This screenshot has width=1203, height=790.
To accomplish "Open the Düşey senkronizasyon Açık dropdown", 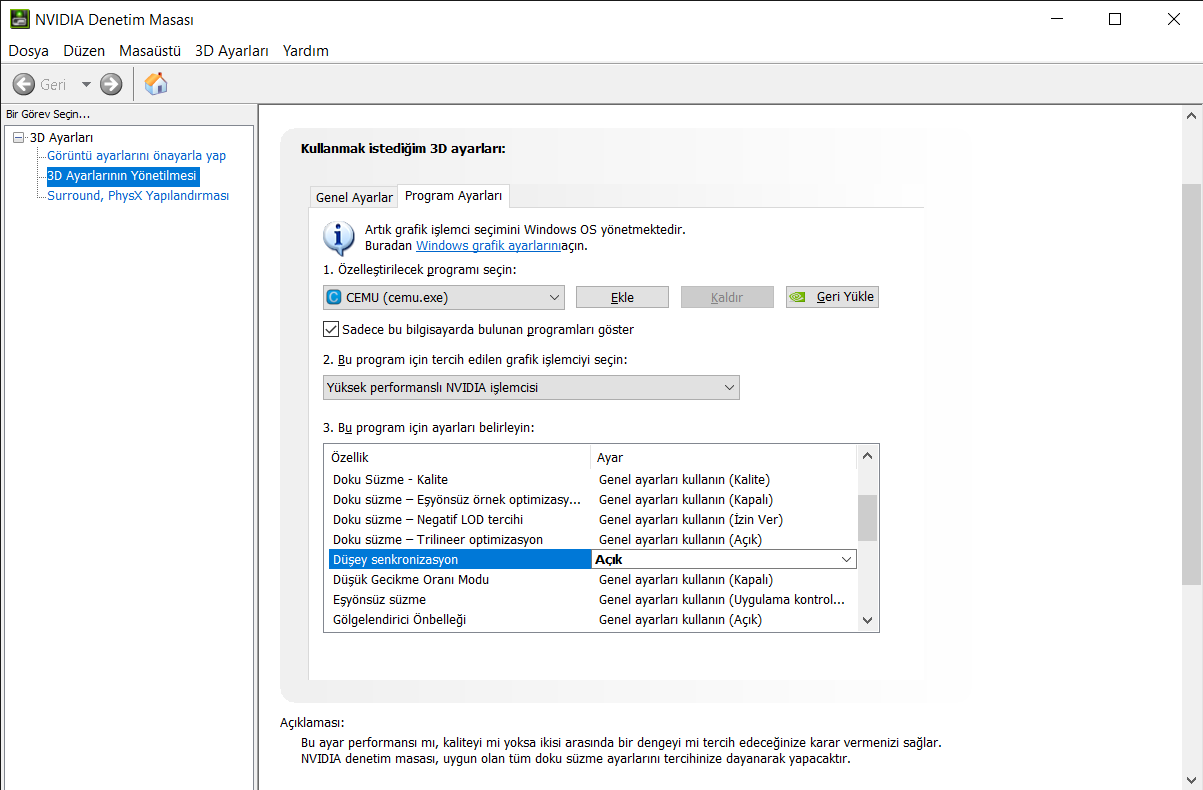I will 724,560.
